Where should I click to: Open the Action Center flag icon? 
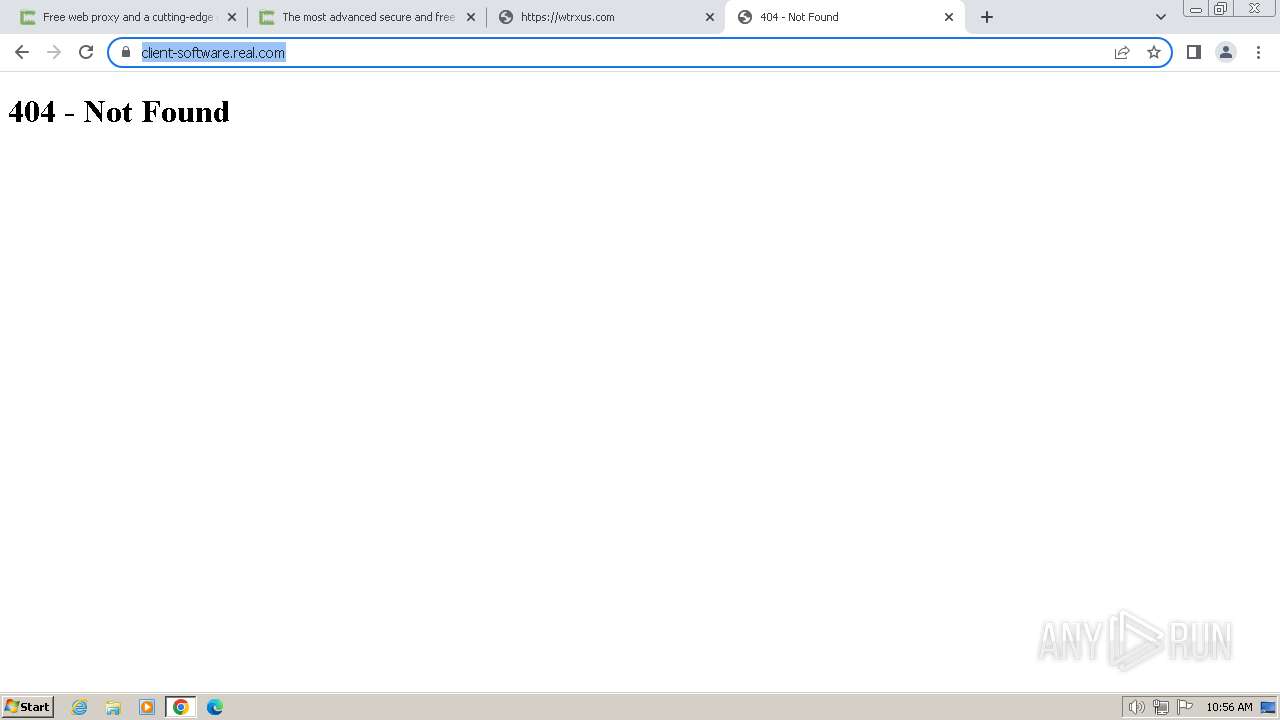tap(1185, 707)
